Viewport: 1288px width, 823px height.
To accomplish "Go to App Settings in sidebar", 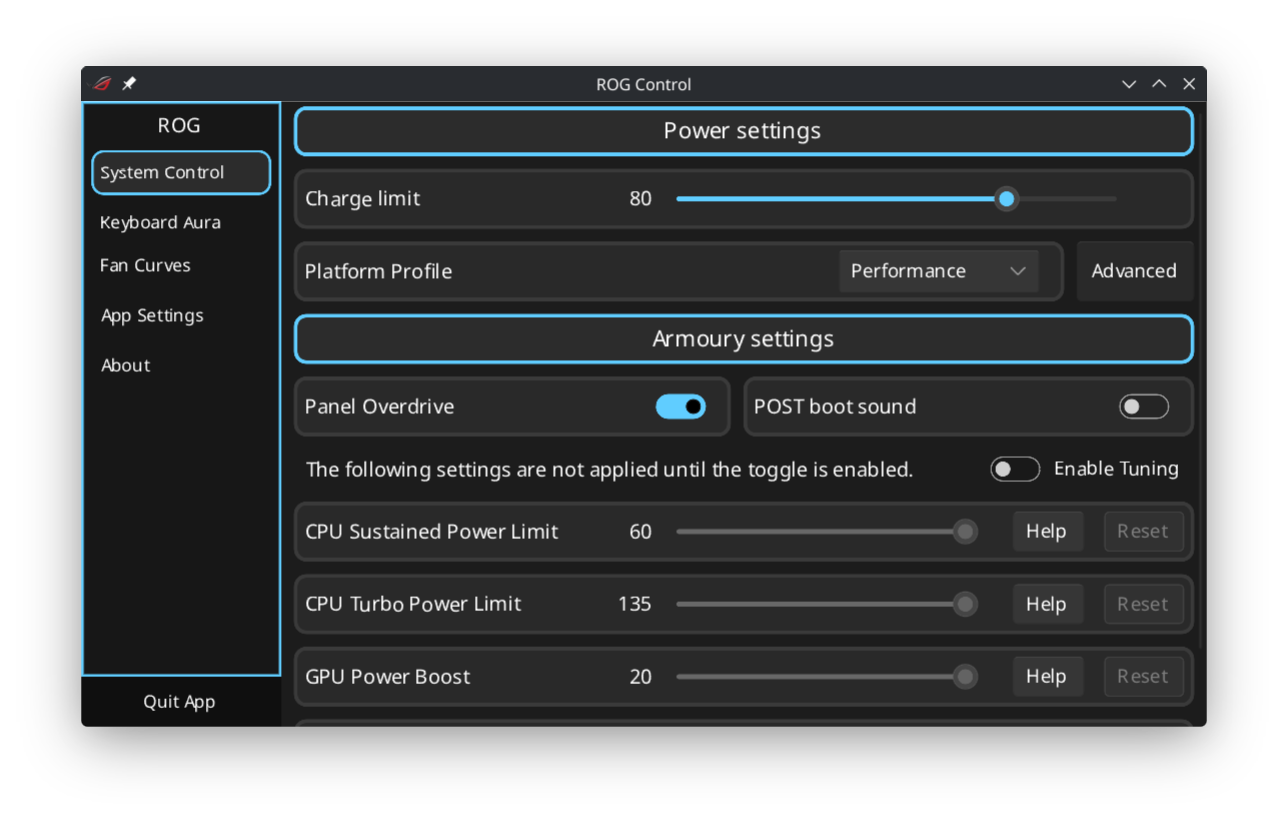I will pyautogui.click(x=152, y=315).
